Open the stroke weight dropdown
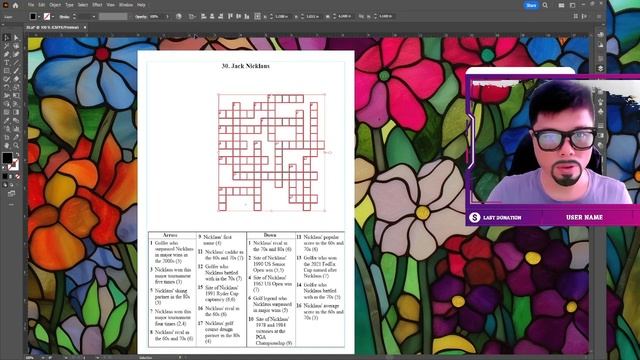The height and width of the screenshot is (360, 640). click(93, 16)
